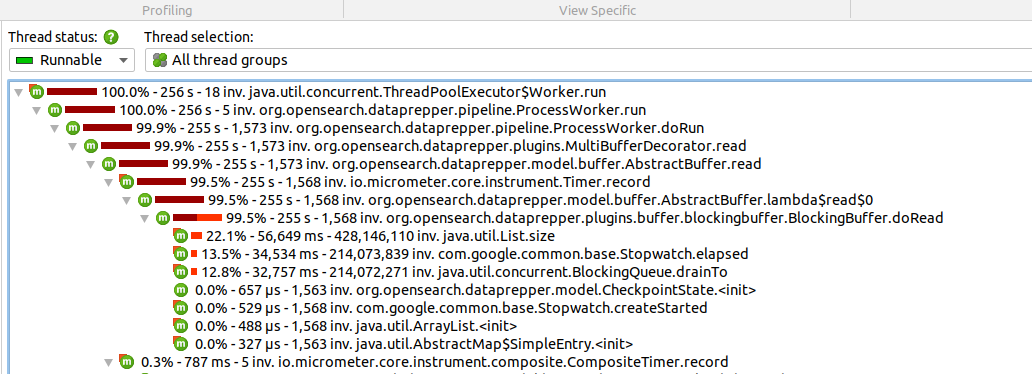
Task: Select the MultiBufferDecorator.read row text
Action: (450, 146)
